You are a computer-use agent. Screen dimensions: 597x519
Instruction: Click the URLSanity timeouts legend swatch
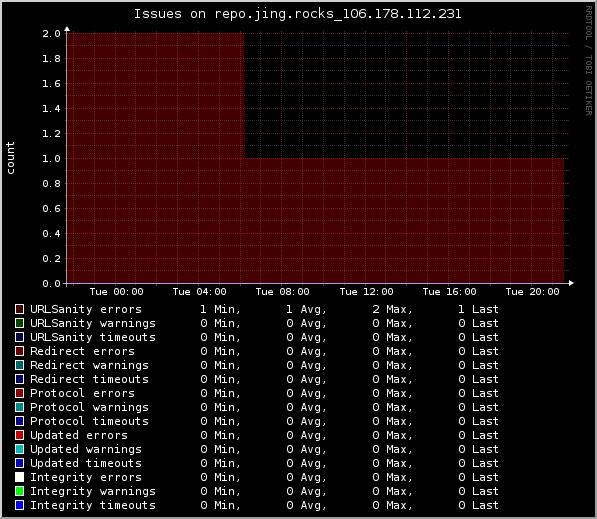19,337
